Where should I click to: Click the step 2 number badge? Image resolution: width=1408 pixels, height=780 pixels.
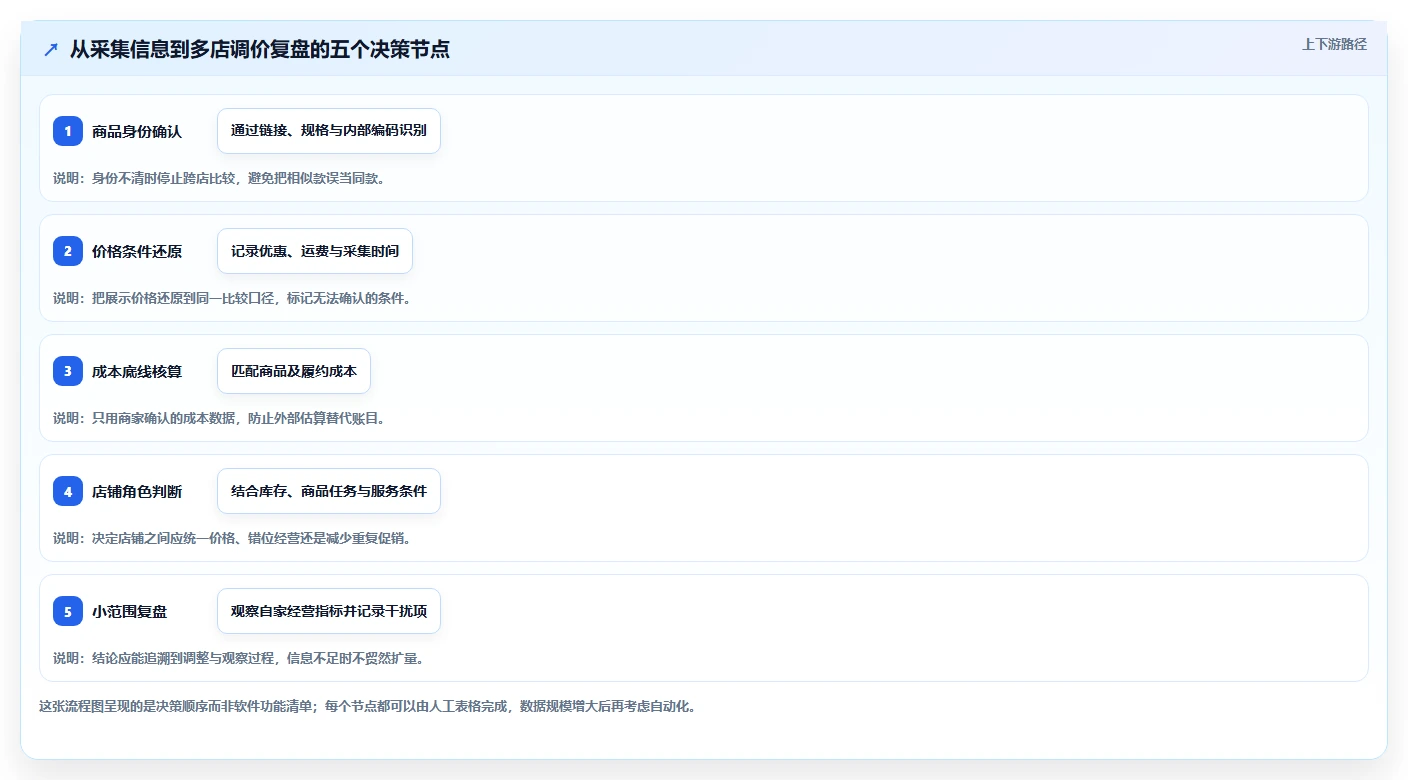click(x=68, y=251)
